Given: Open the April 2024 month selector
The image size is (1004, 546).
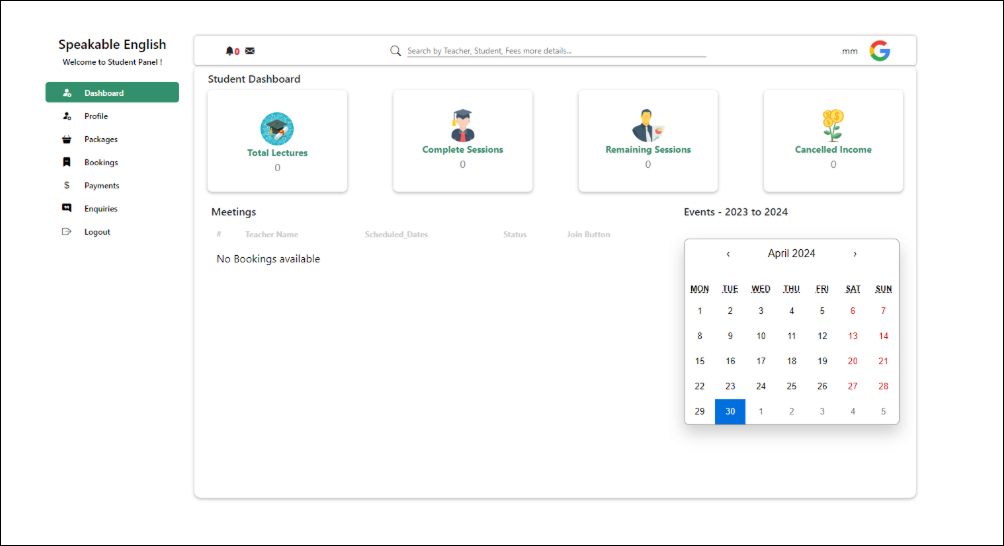Looking at the screenshot, I should click(791, 253).
